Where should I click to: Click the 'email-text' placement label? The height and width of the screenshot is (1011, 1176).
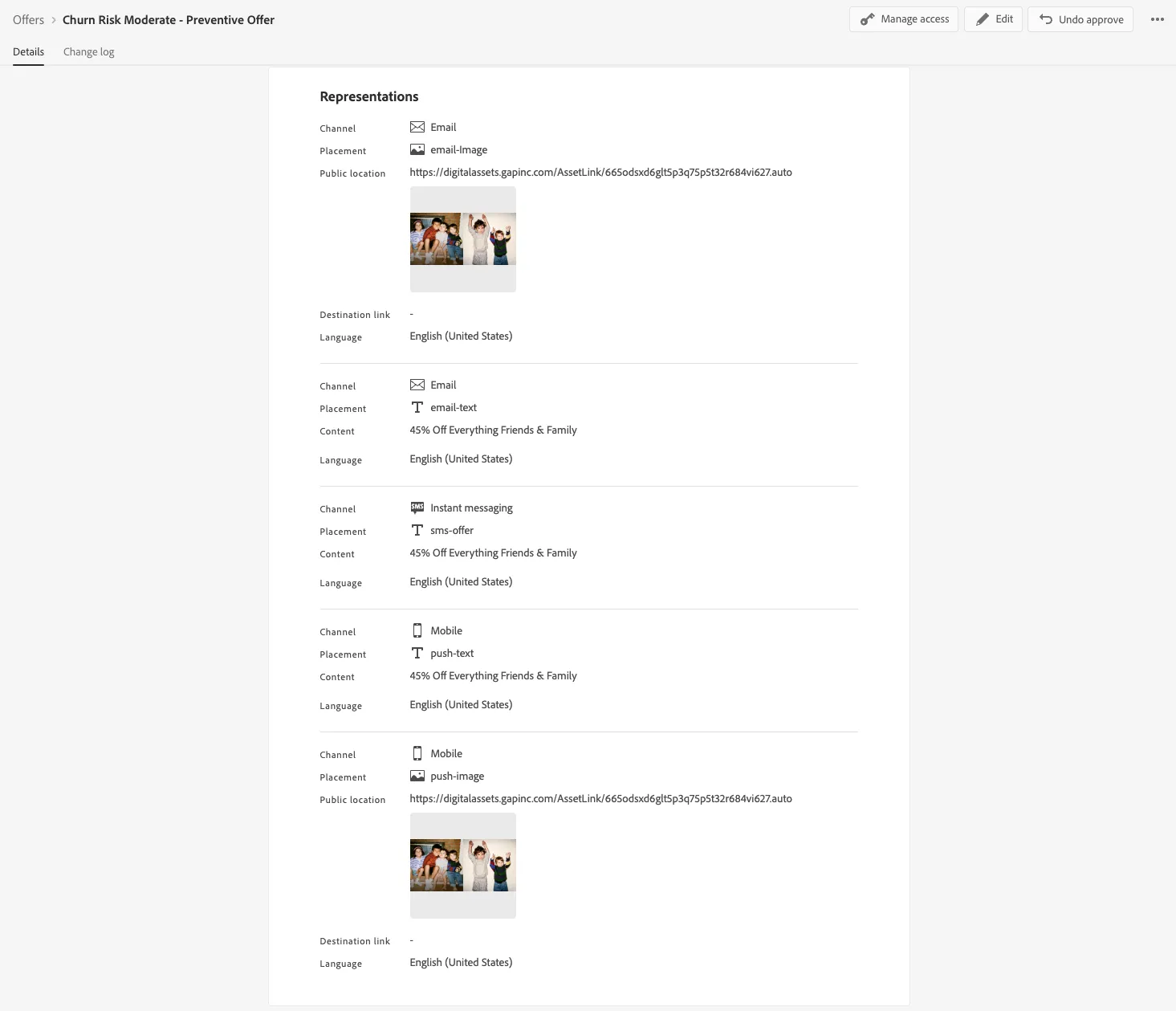click(x=454, y=408)
